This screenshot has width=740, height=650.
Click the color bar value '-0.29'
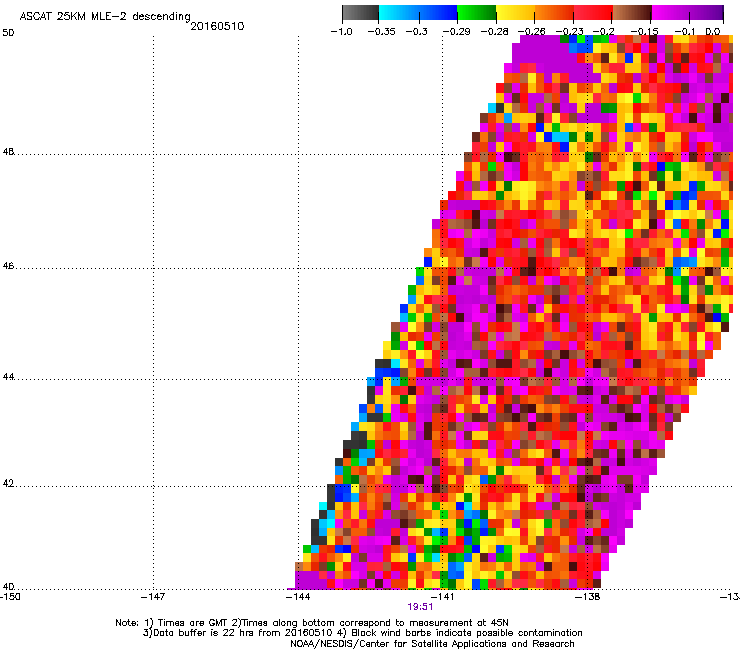[x=456, y=32]
